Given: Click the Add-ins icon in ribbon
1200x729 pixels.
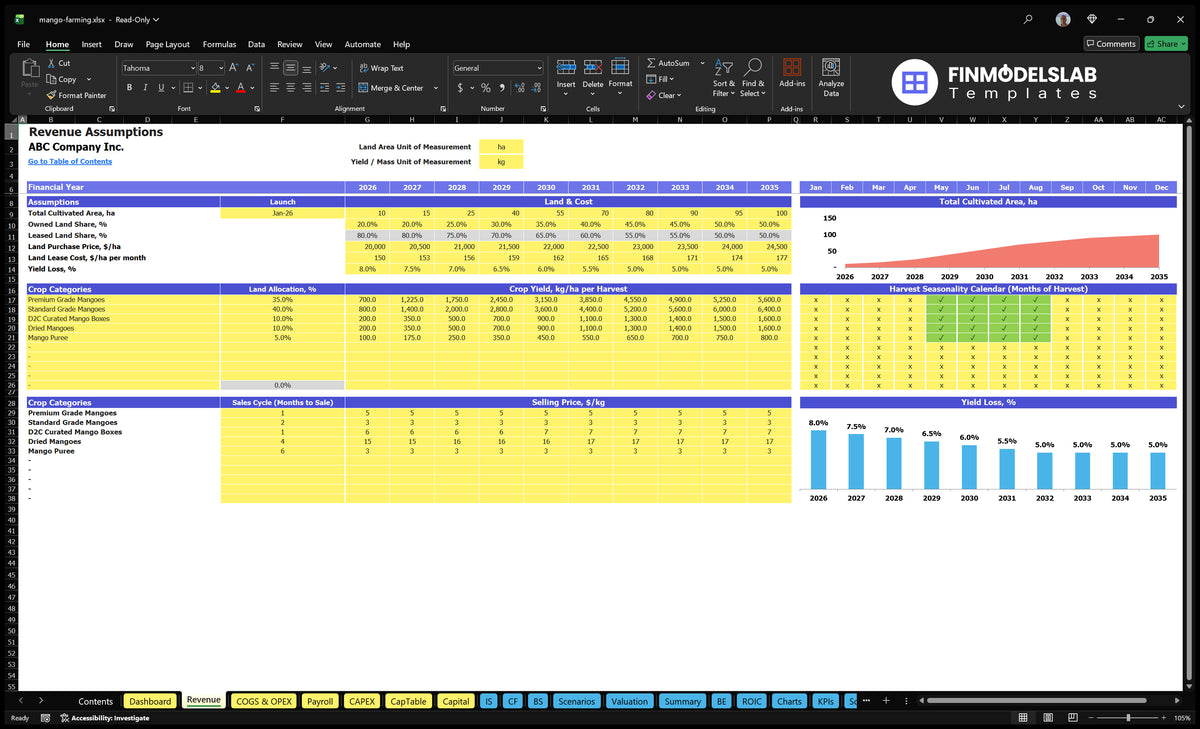Looking at the screenshot, I should (x=792, y=72).
